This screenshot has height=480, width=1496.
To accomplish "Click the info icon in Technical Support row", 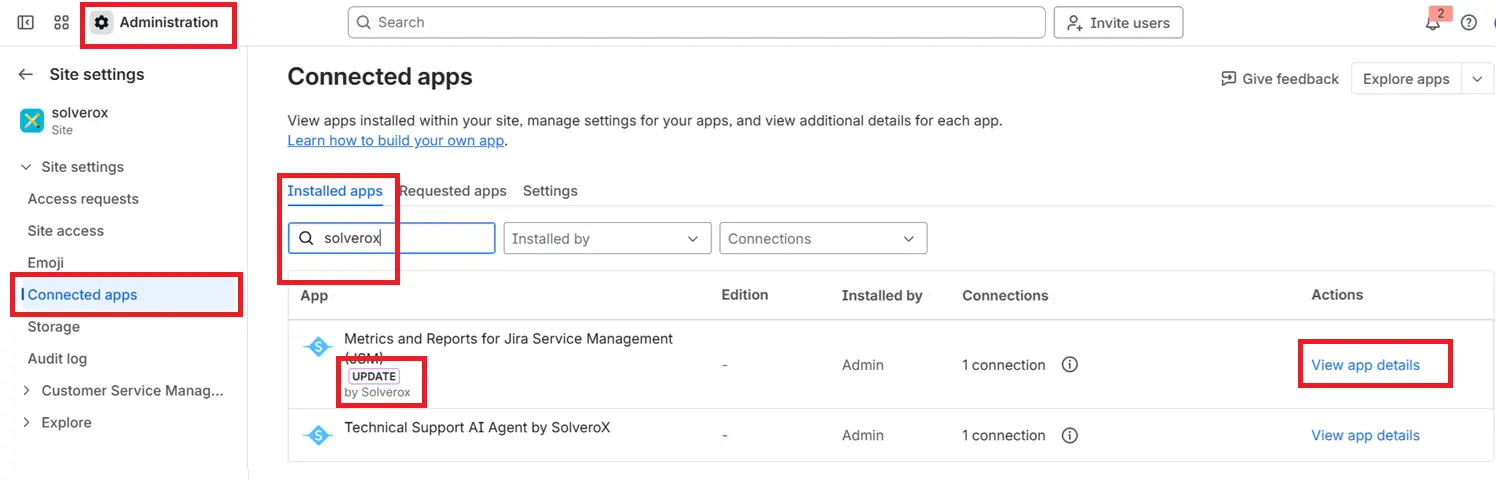I will click(1069, 435).
